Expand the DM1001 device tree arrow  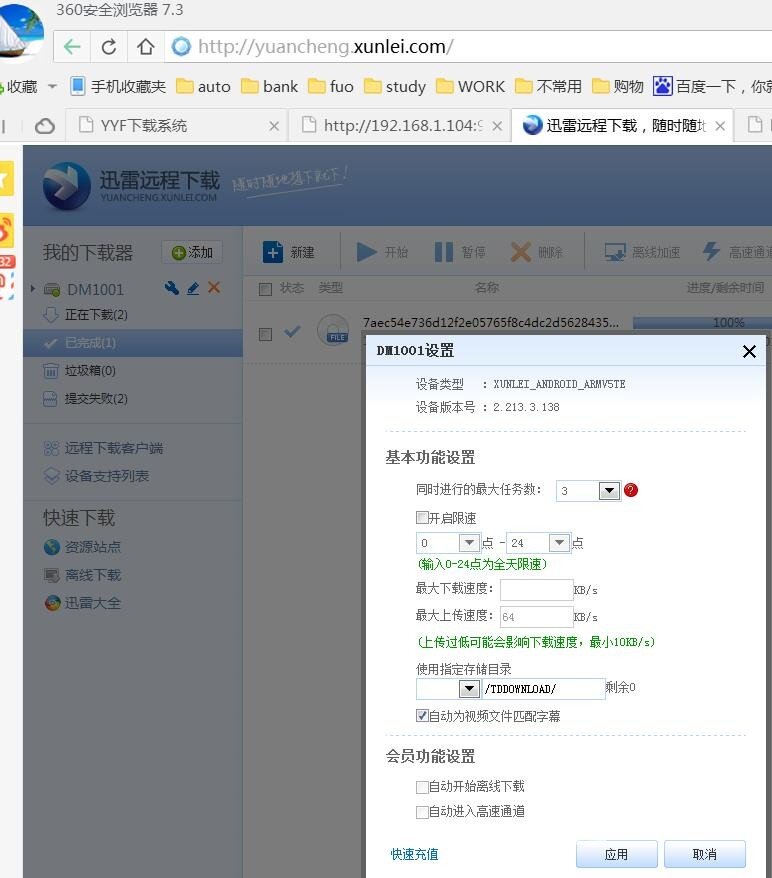32,289
